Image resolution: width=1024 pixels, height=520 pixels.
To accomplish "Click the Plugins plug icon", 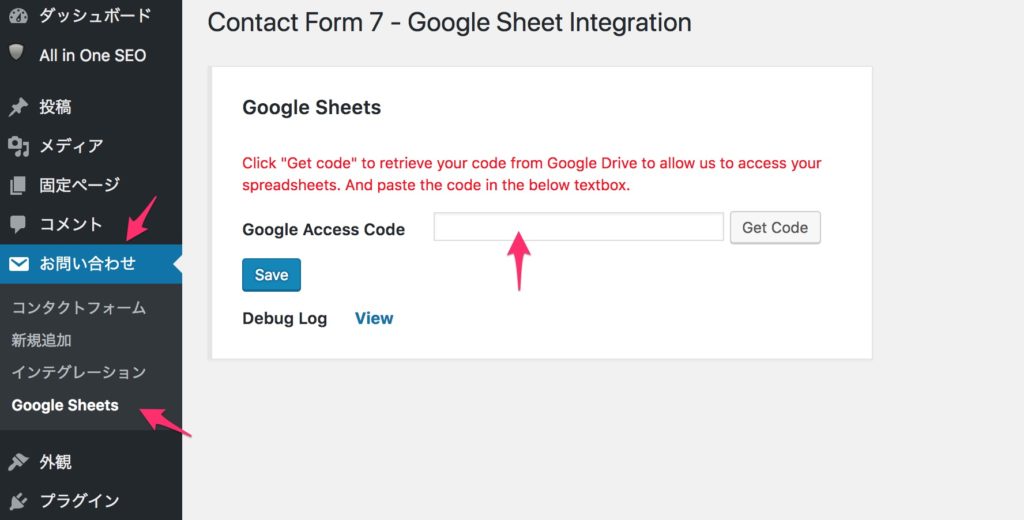I will [x=18, y=500].
